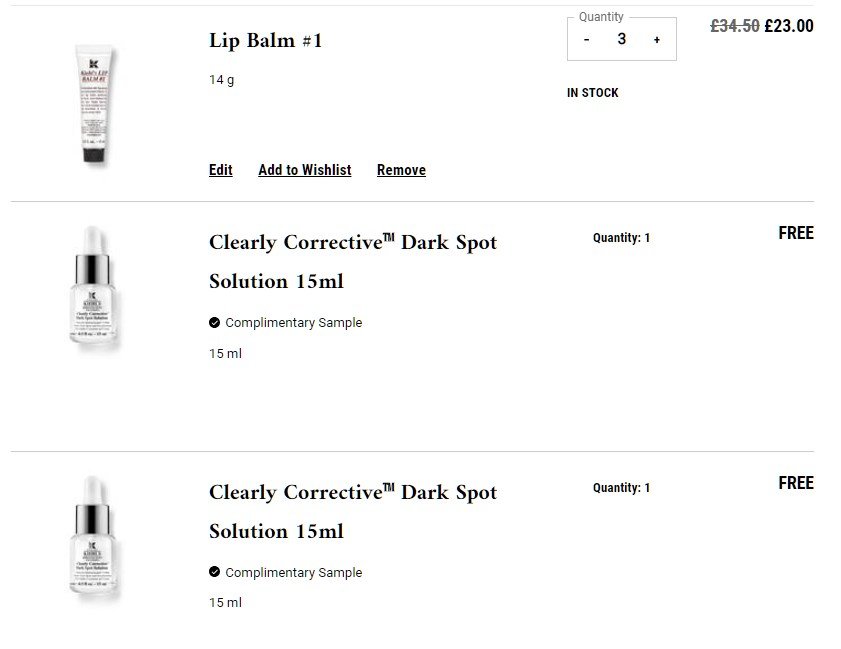The height and width of the screenshot is (649, 841).
Task: Open the second Clearly Corrective Dark Spot title
Action: click(352, 511)
